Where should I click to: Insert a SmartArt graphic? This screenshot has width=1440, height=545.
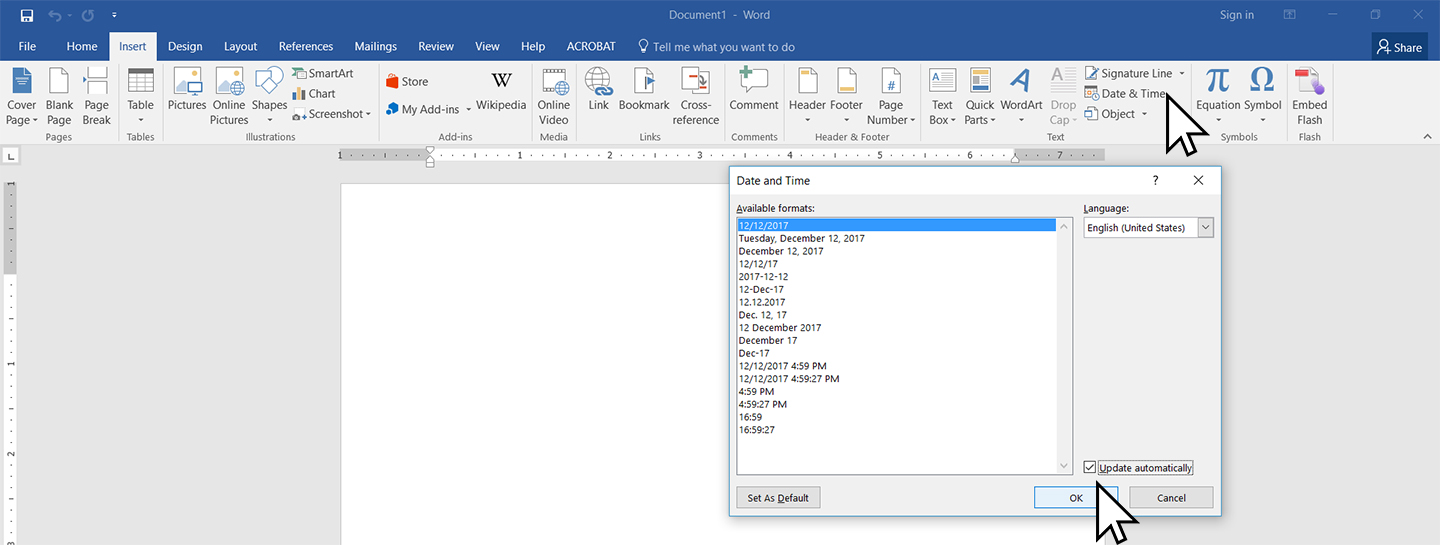323,74
